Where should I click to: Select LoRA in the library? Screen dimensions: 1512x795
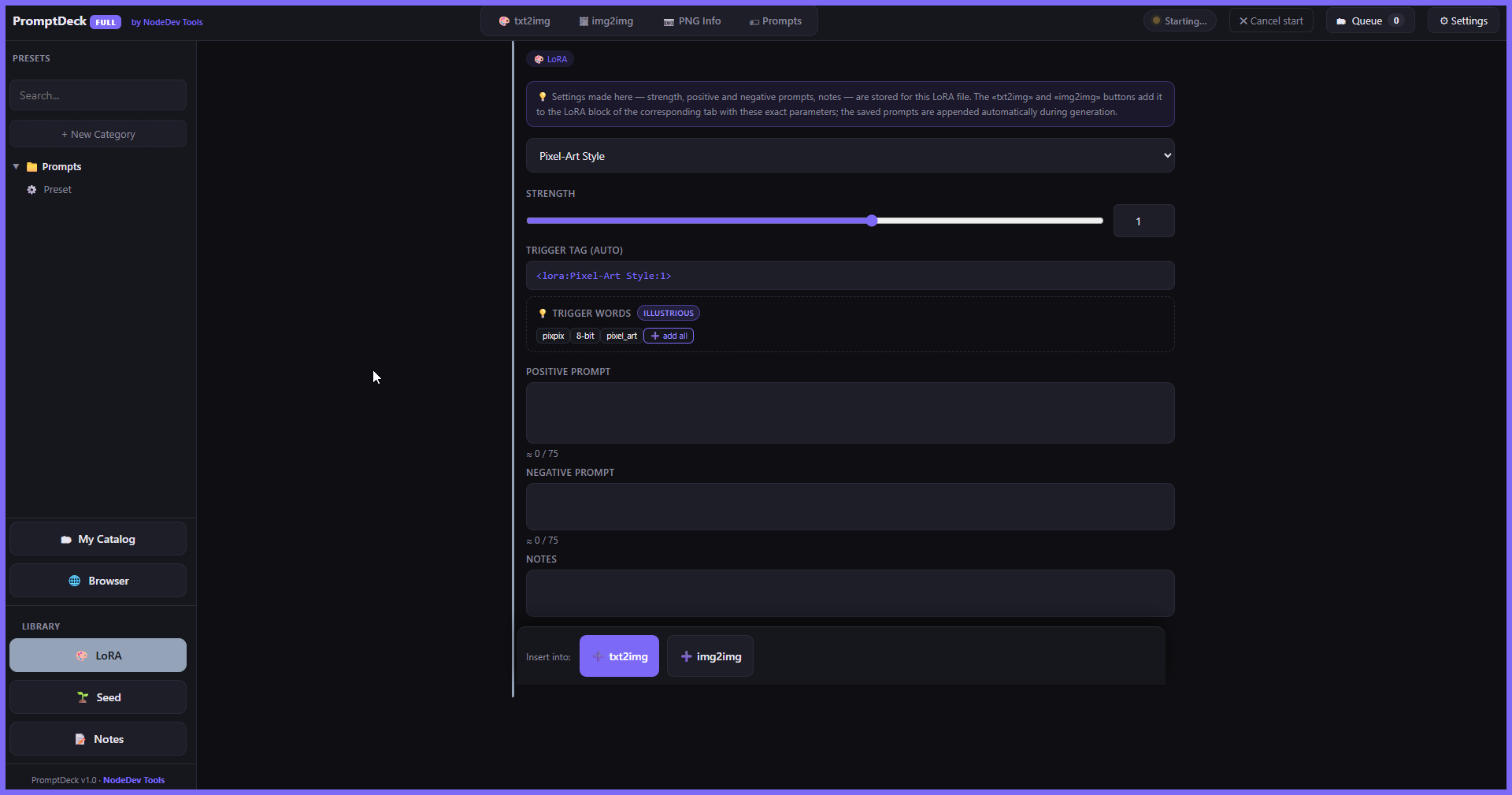click(98, 656)
